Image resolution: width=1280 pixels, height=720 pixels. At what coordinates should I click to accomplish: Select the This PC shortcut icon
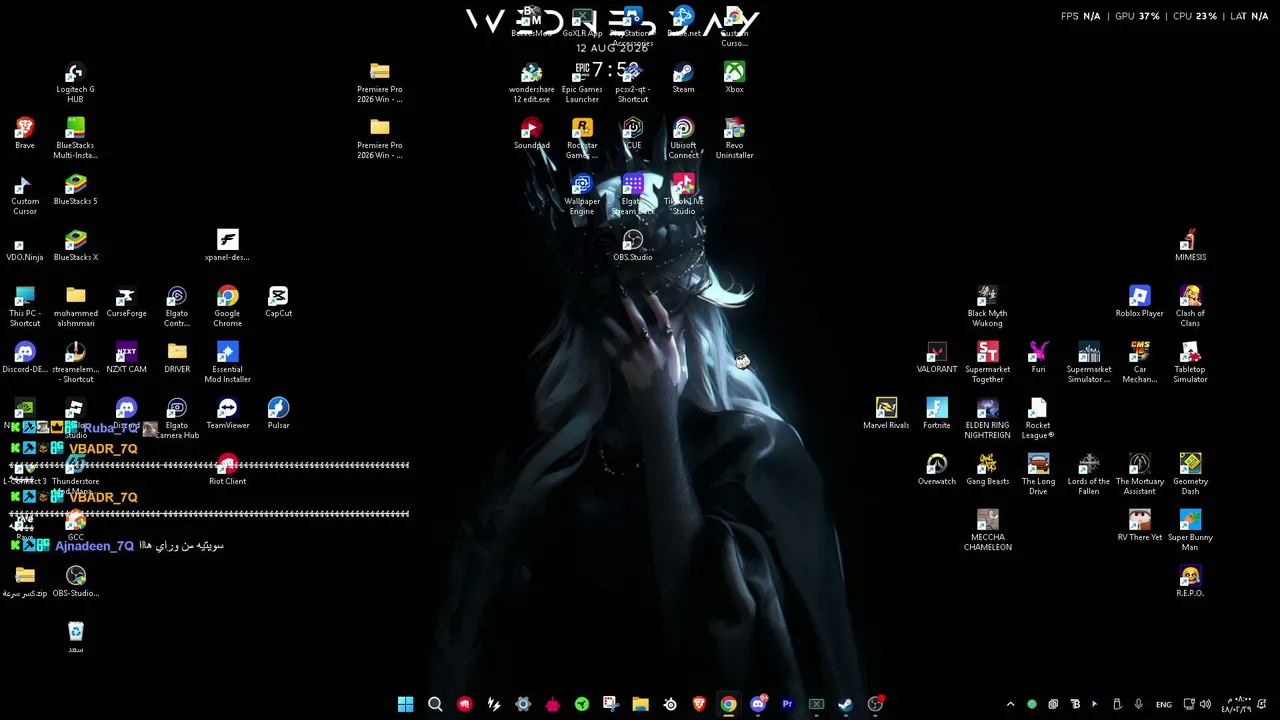(25, 307)
